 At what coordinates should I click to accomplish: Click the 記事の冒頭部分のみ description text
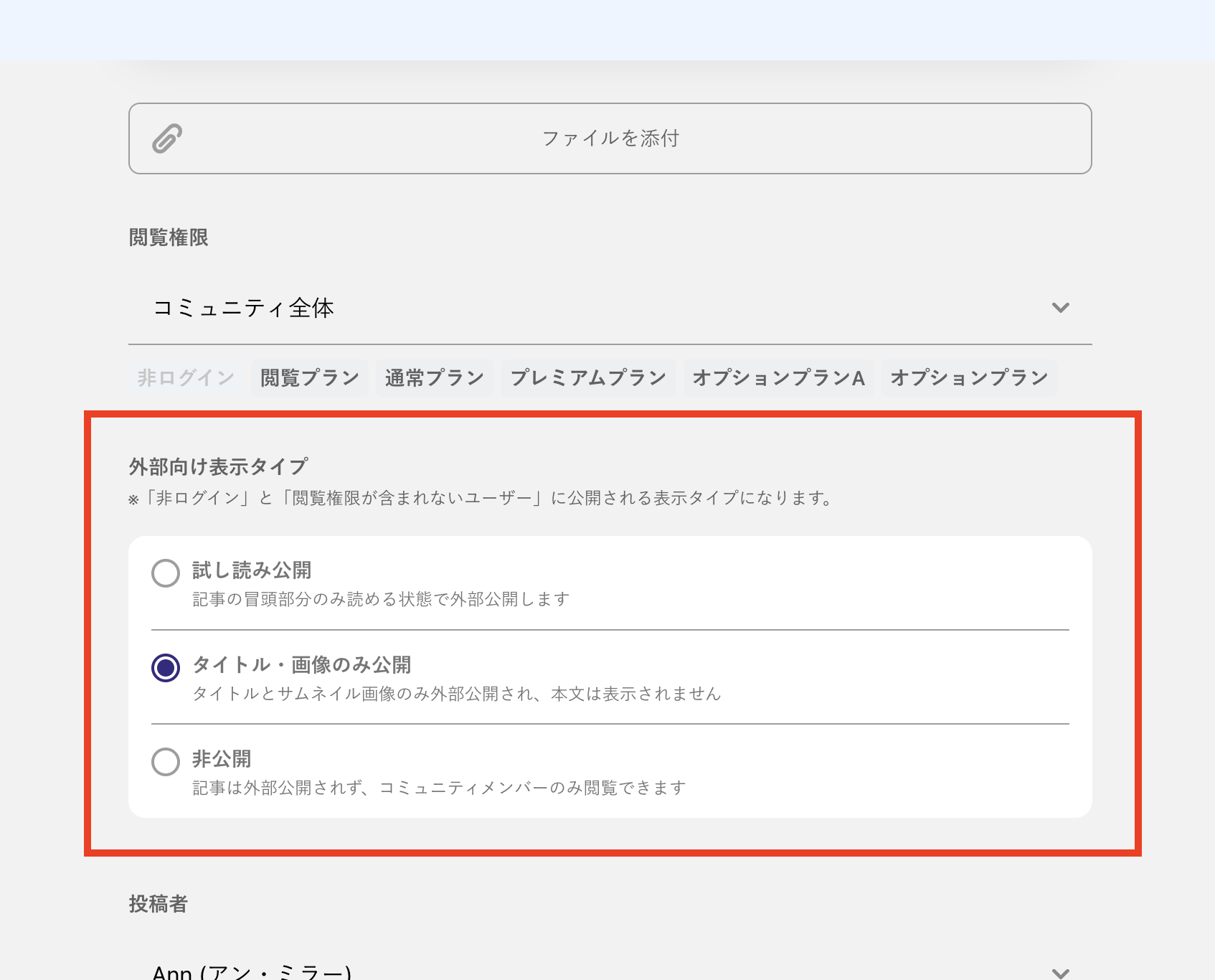[381, 600]
